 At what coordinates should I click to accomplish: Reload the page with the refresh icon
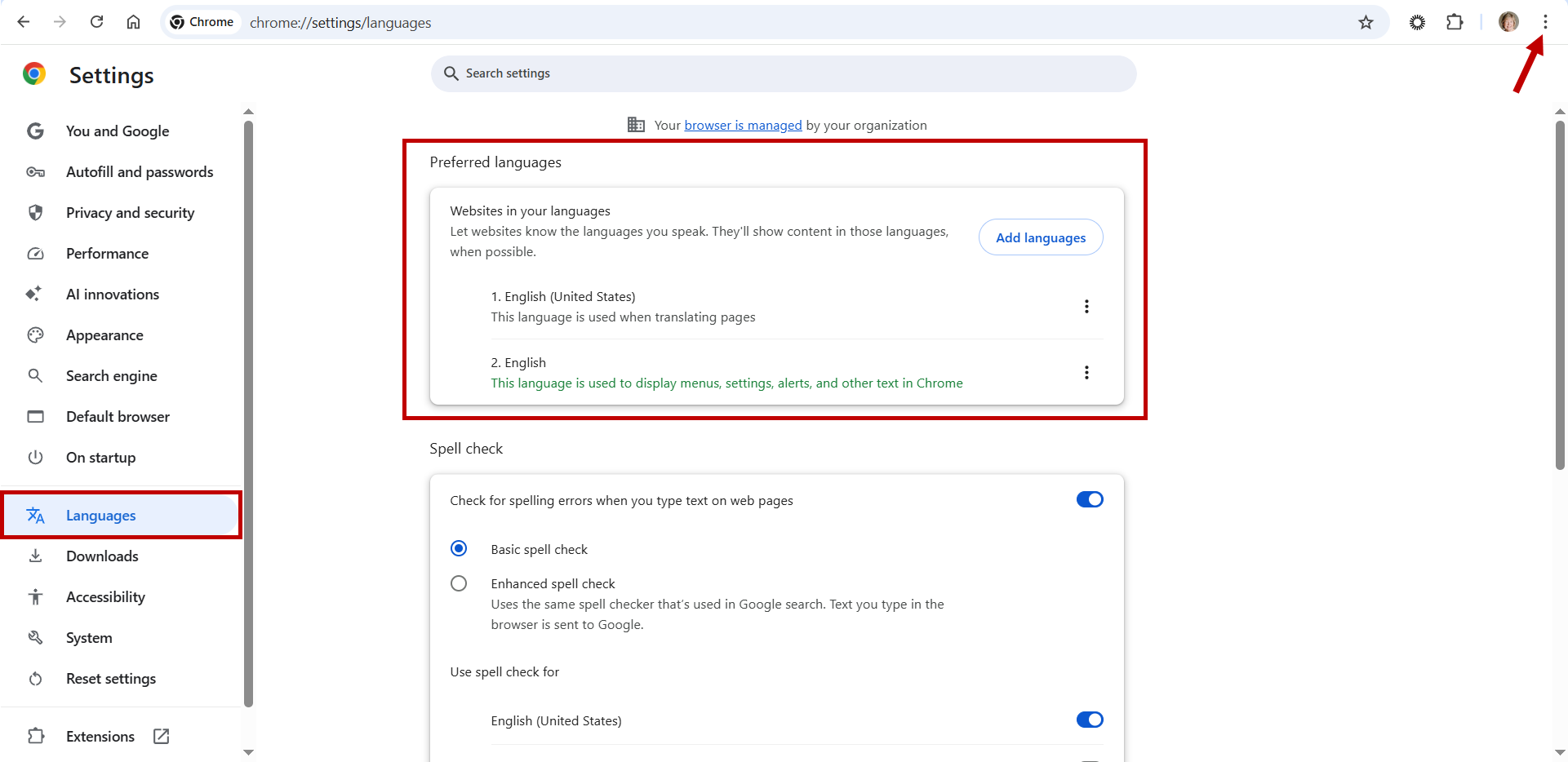coord(96,22)
